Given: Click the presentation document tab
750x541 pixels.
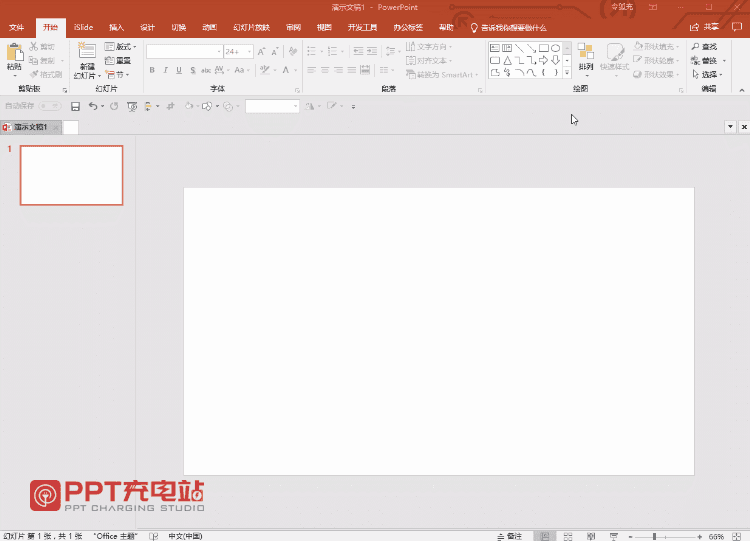Looking at the screenshot, I should [31, 127].
